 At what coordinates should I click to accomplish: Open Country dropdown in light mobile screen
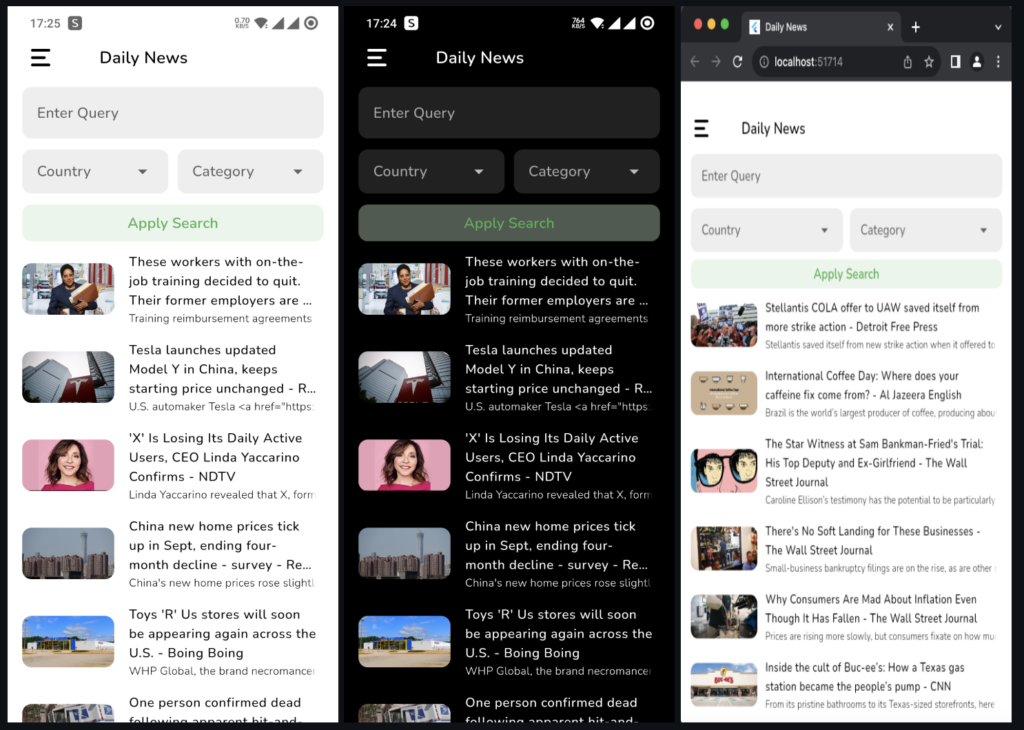point(95,171)
